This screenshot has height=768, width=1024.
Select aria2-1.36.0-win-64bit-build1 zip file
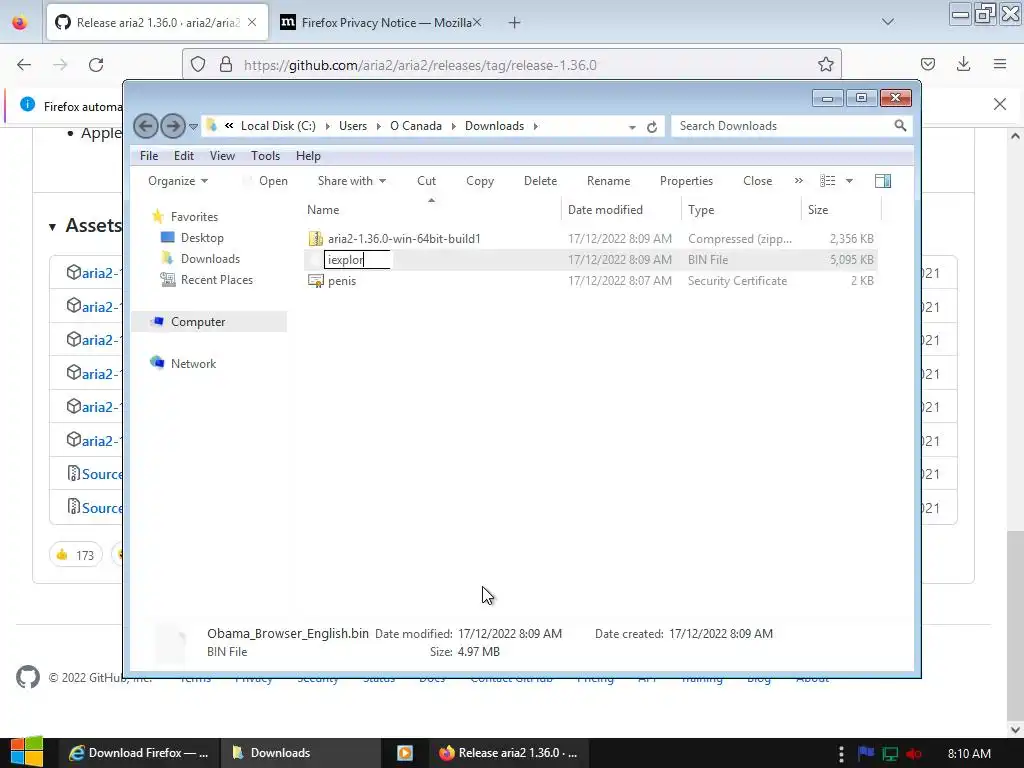(x=404, y=238)
